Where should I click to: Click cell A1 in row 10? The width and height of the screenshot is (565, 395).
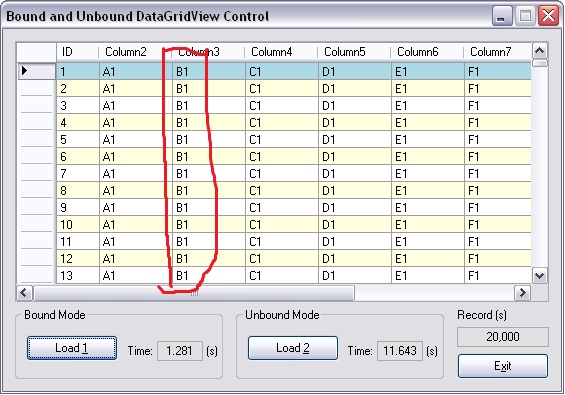click(136, 225)
